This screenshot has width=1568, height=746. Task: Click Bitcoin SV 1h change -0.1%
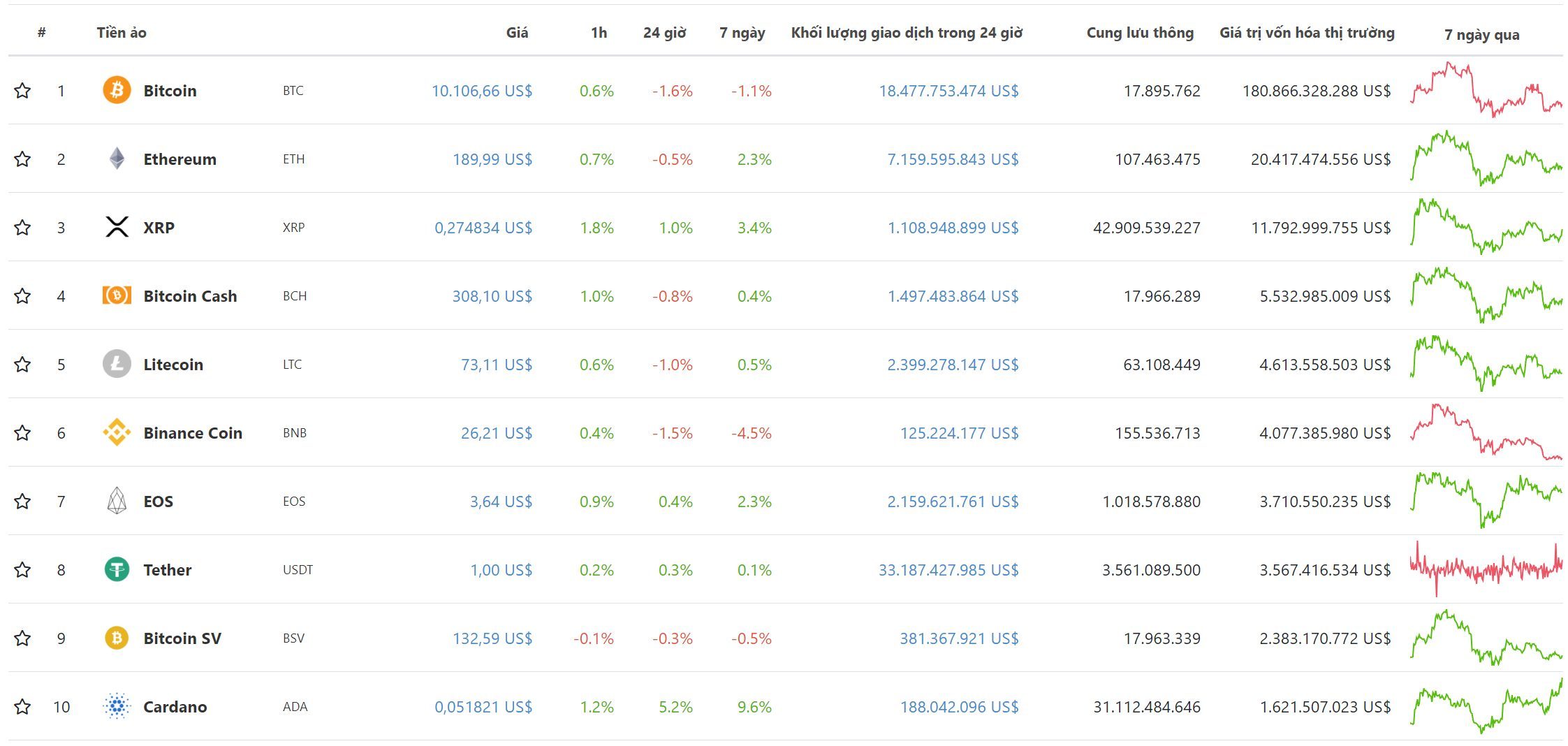[x=594, y=638]
